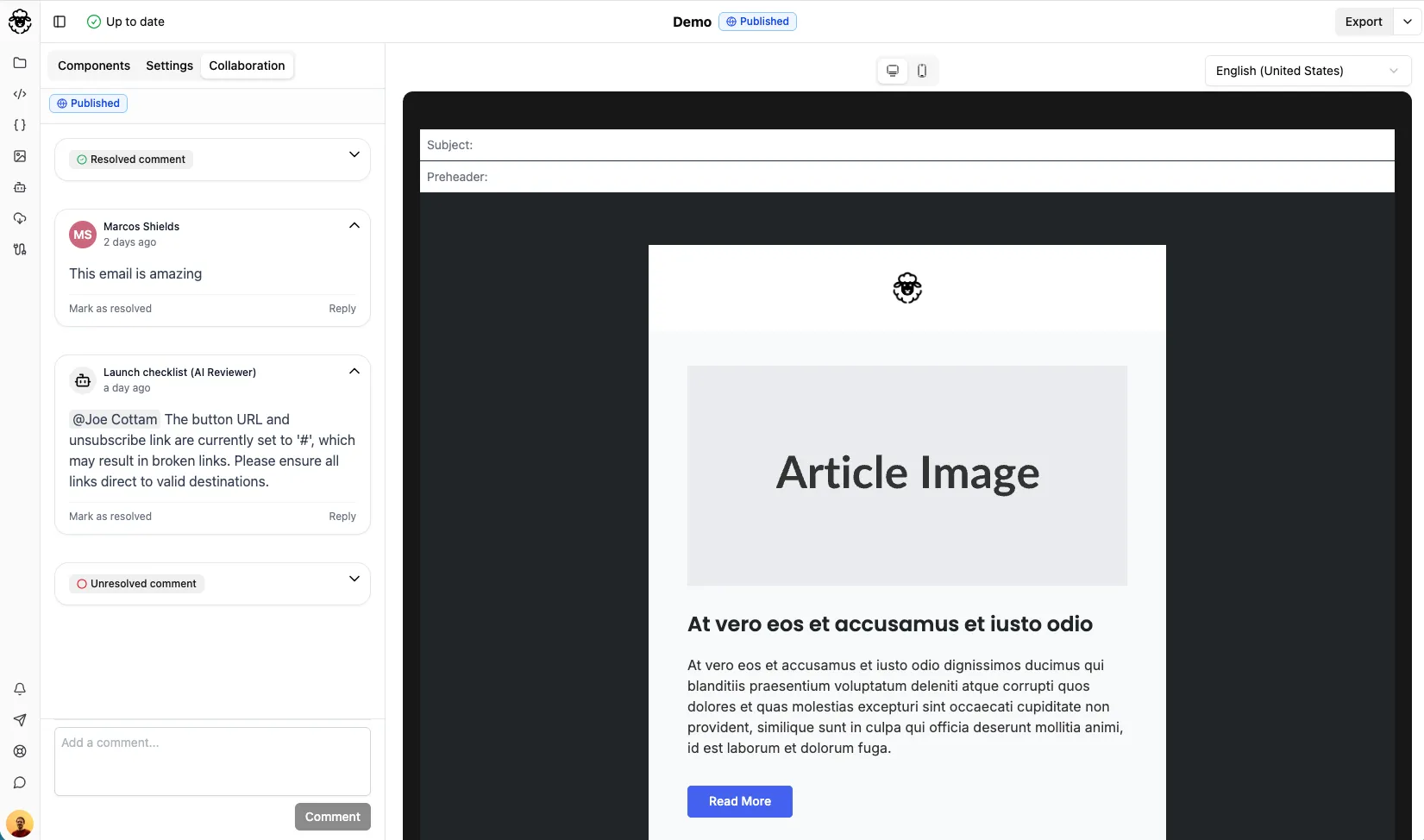
Task: Open the Components tab
Action: pyautogui.click(x=94, y=65)
